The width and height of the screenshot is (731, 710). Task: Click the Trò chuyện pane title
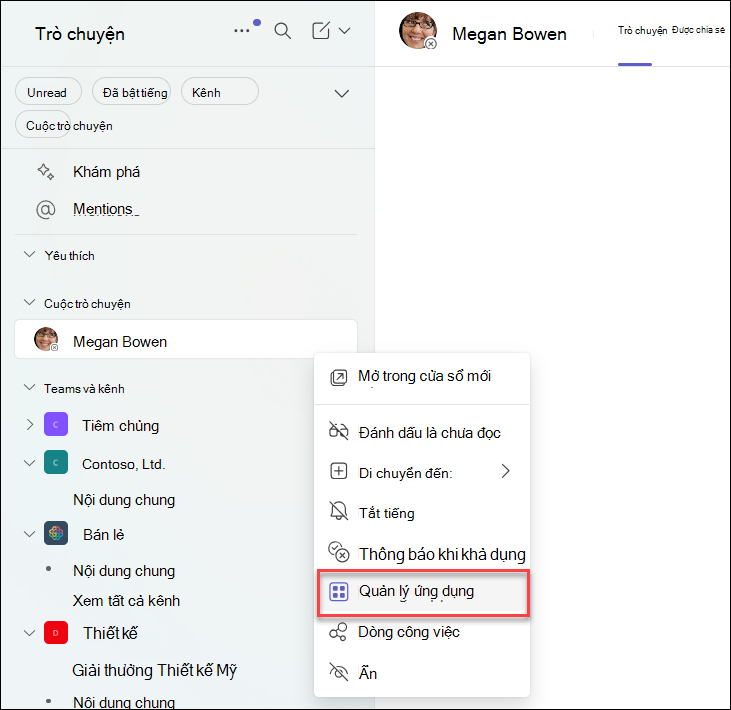[80, 34]
